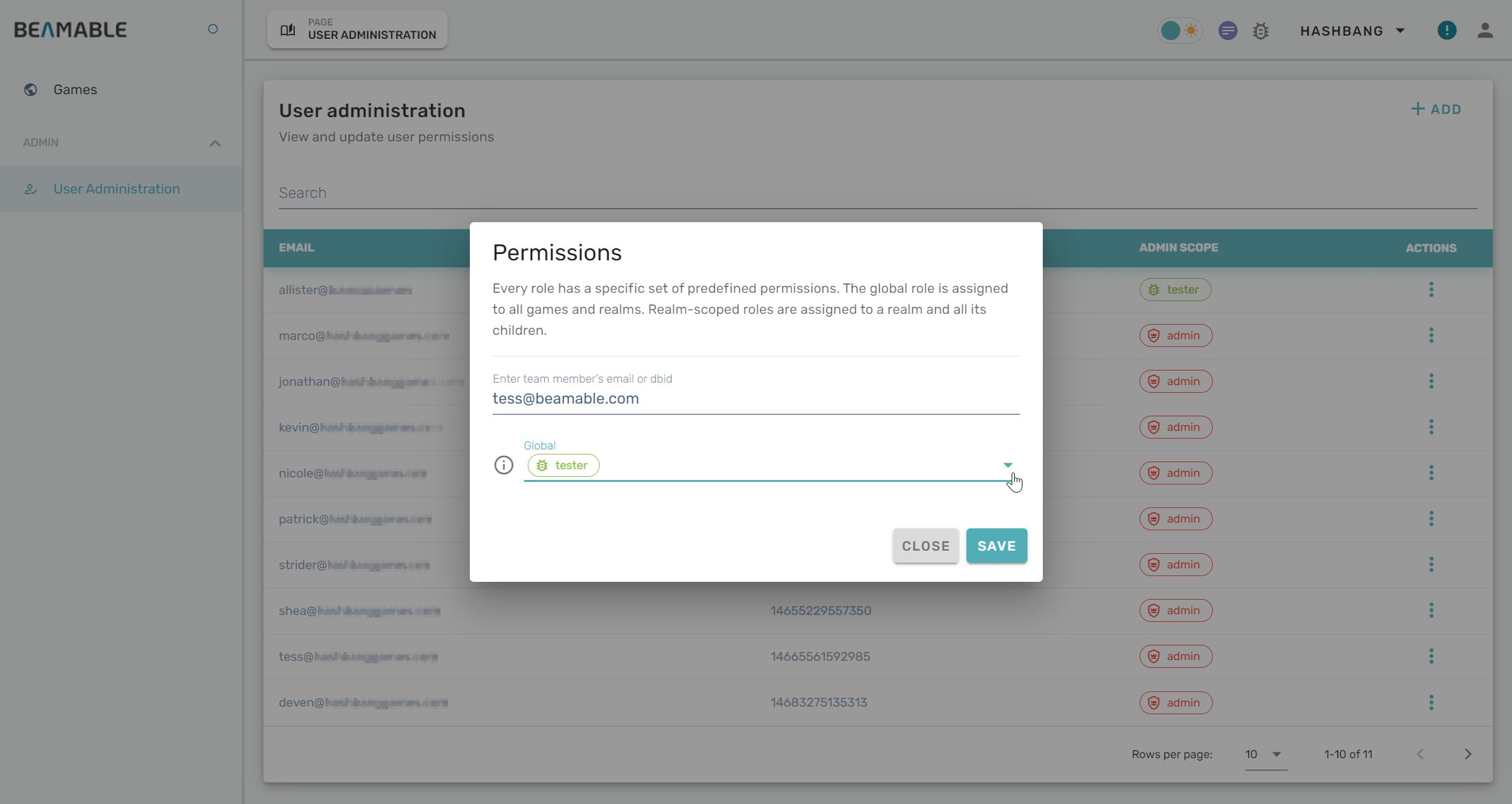The width and height of the screenshot is (1512, 804).
Task: Open the rows per page dropdown
Action: (x=1264, y=754)
